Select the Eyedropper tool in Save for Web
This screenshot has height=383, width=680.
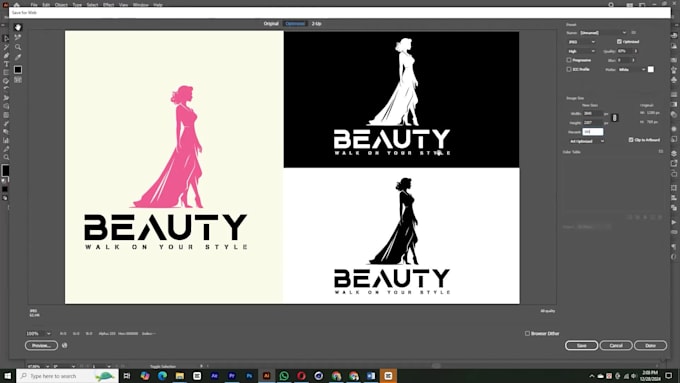pos(18,57)
